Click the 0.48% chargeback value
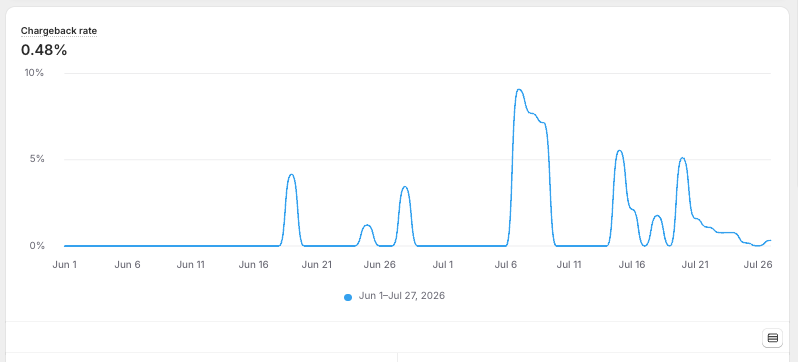The width and height of the screenshot is (798, 362). 44,50
